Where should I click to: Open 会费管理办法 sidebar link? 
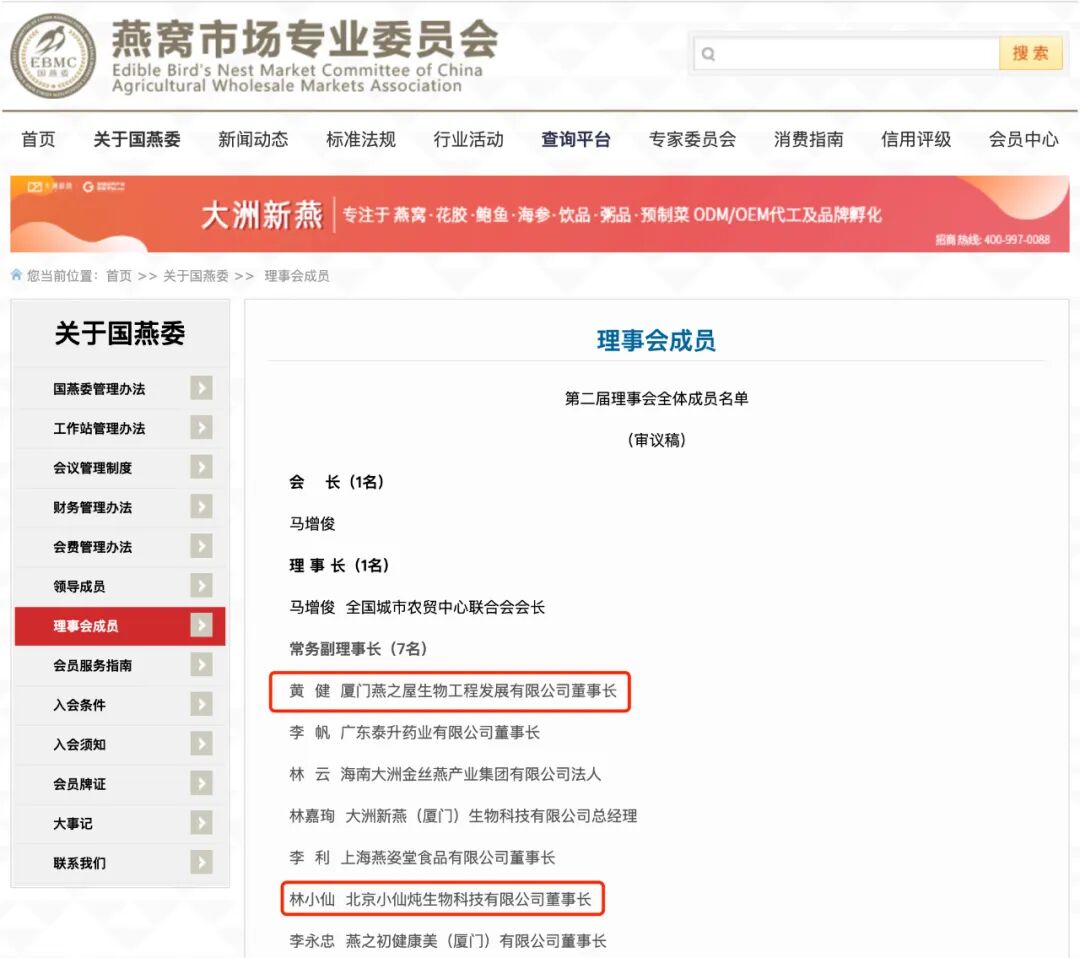tap(92, 547)
